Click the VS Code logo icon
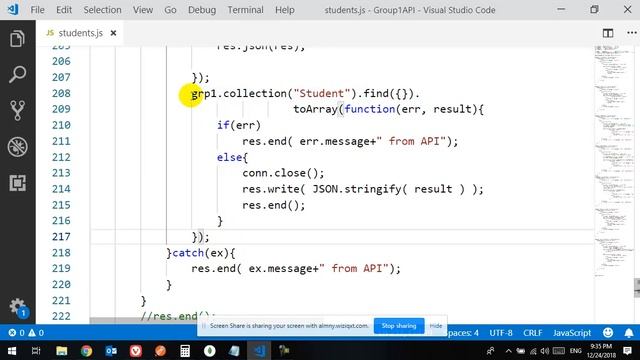 [x=13, y=9]
